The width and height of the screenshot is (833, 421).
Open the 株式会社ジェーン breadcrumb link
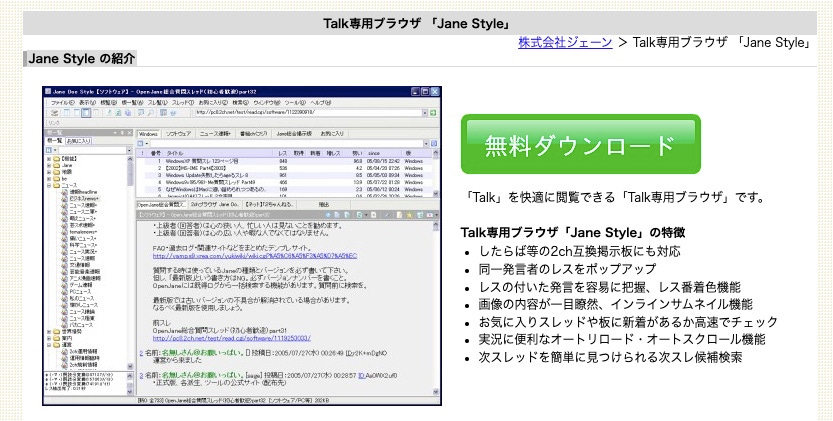565,43
